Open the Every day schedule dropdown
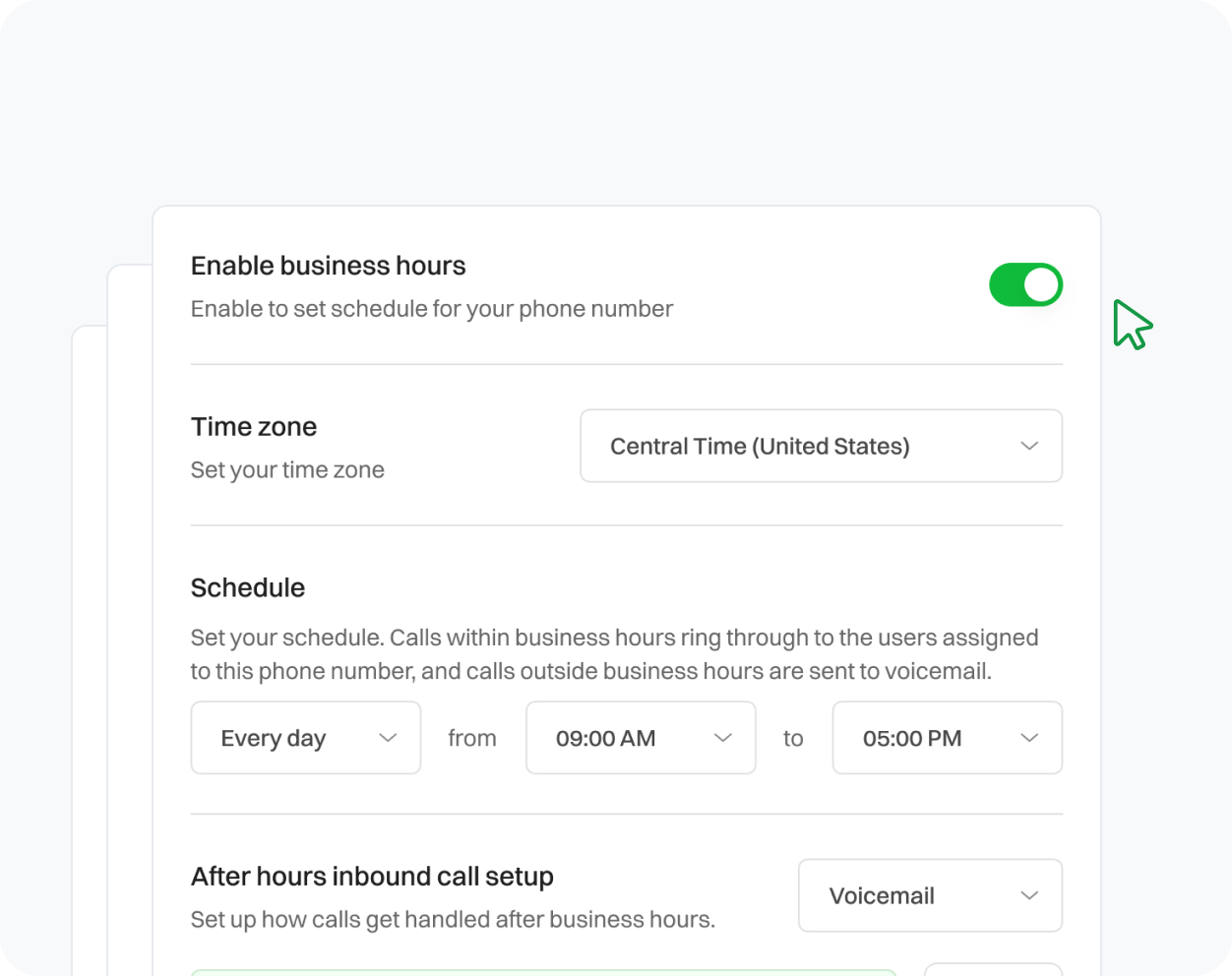This screenshot has width=1232, height=976. tap(305, 738)
